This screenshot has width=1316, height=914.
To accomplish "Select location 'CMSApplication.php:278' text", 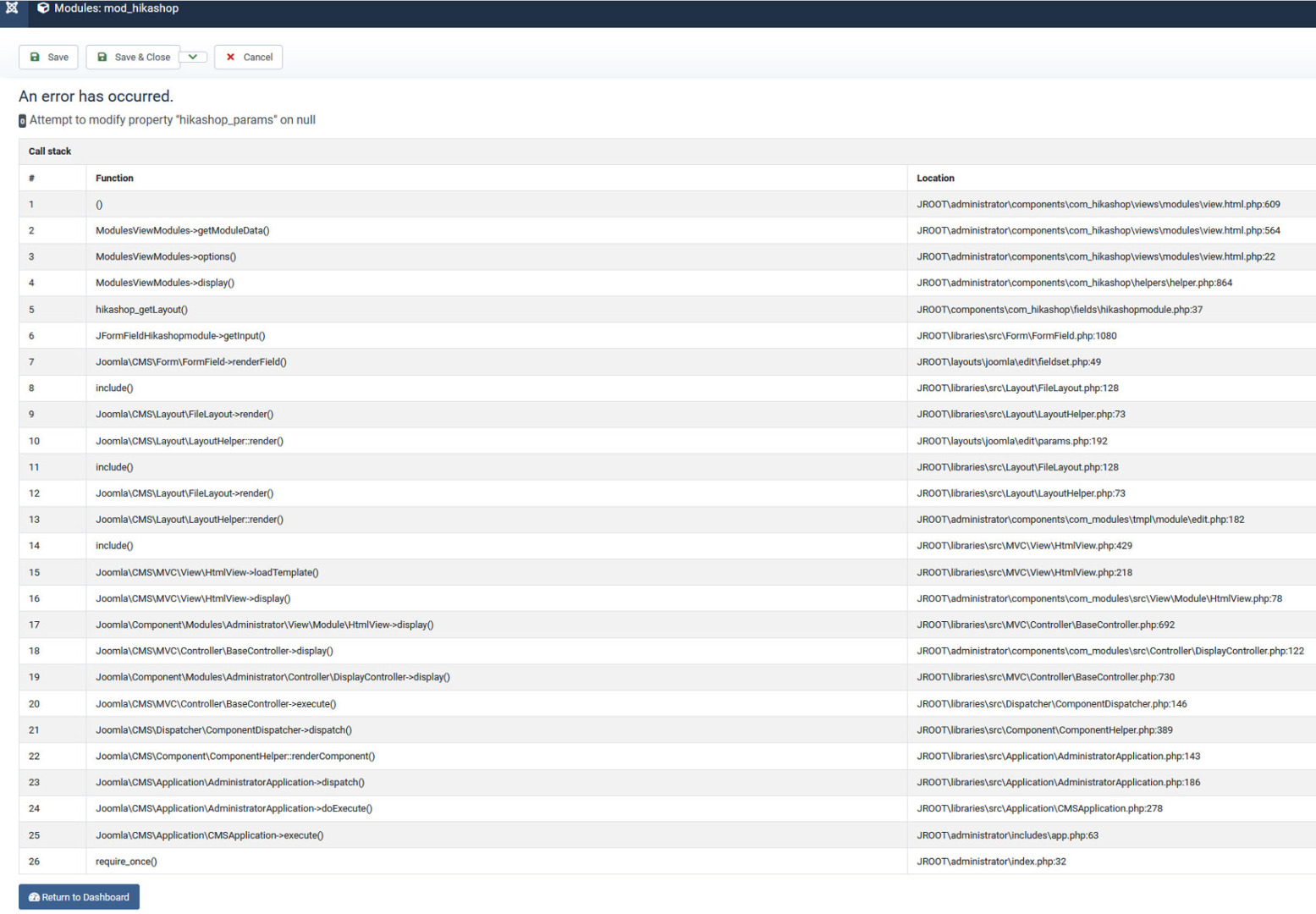I will pos(1110,809).
